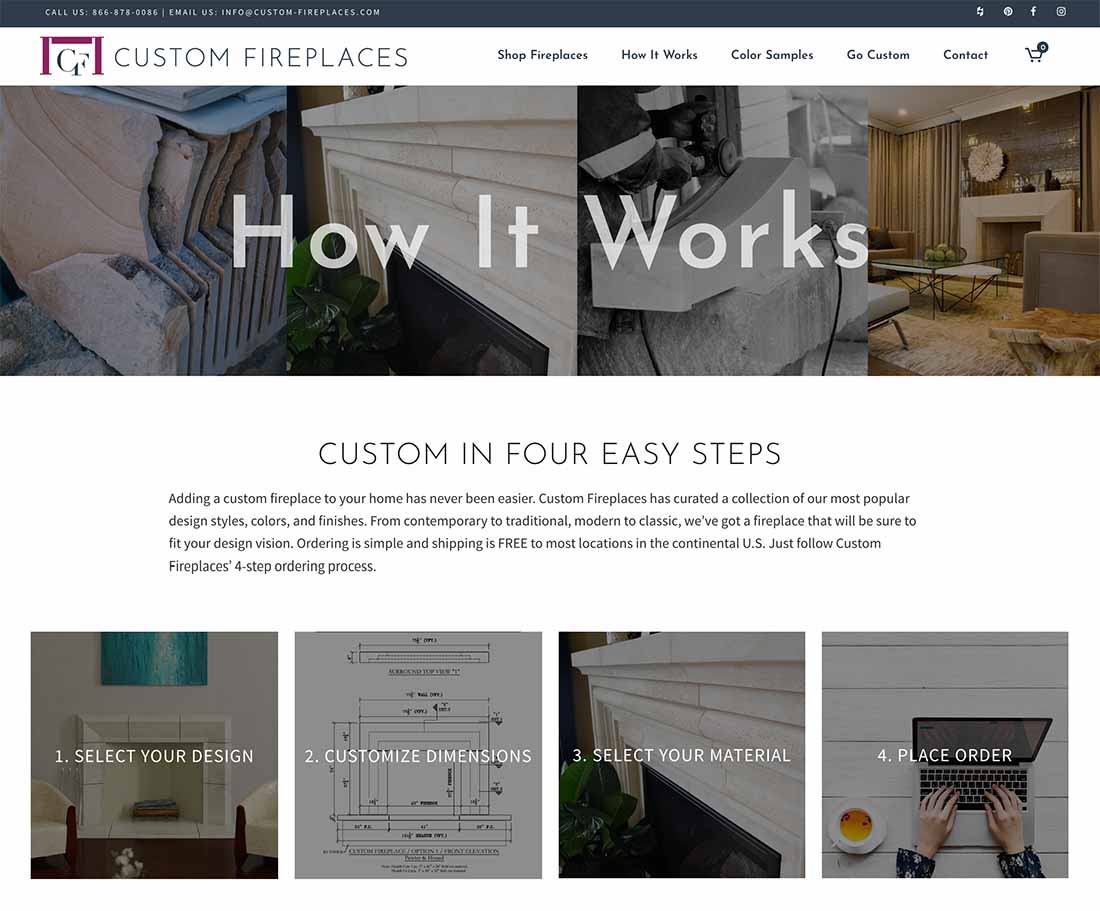The image size is (1100, 911).
Task: Open Color Samples in navigation
Action: [772, 55]
